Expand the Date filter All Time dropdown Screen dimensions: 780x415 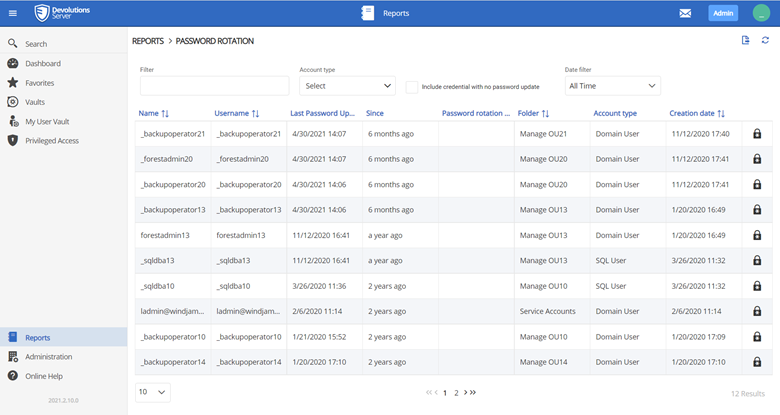point(612,86)
